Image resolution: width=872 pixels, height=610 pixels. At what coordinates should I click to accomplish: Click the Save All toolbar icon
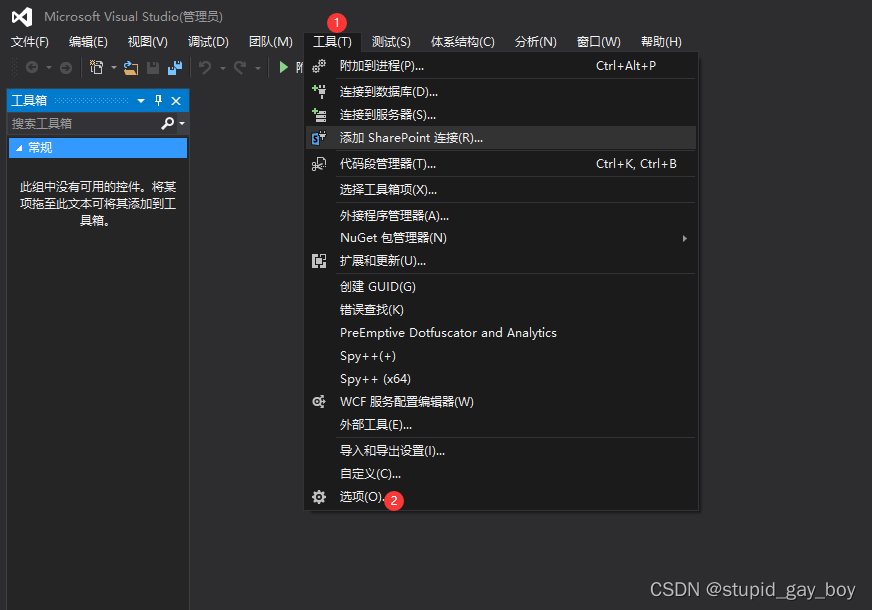point(175,67)
